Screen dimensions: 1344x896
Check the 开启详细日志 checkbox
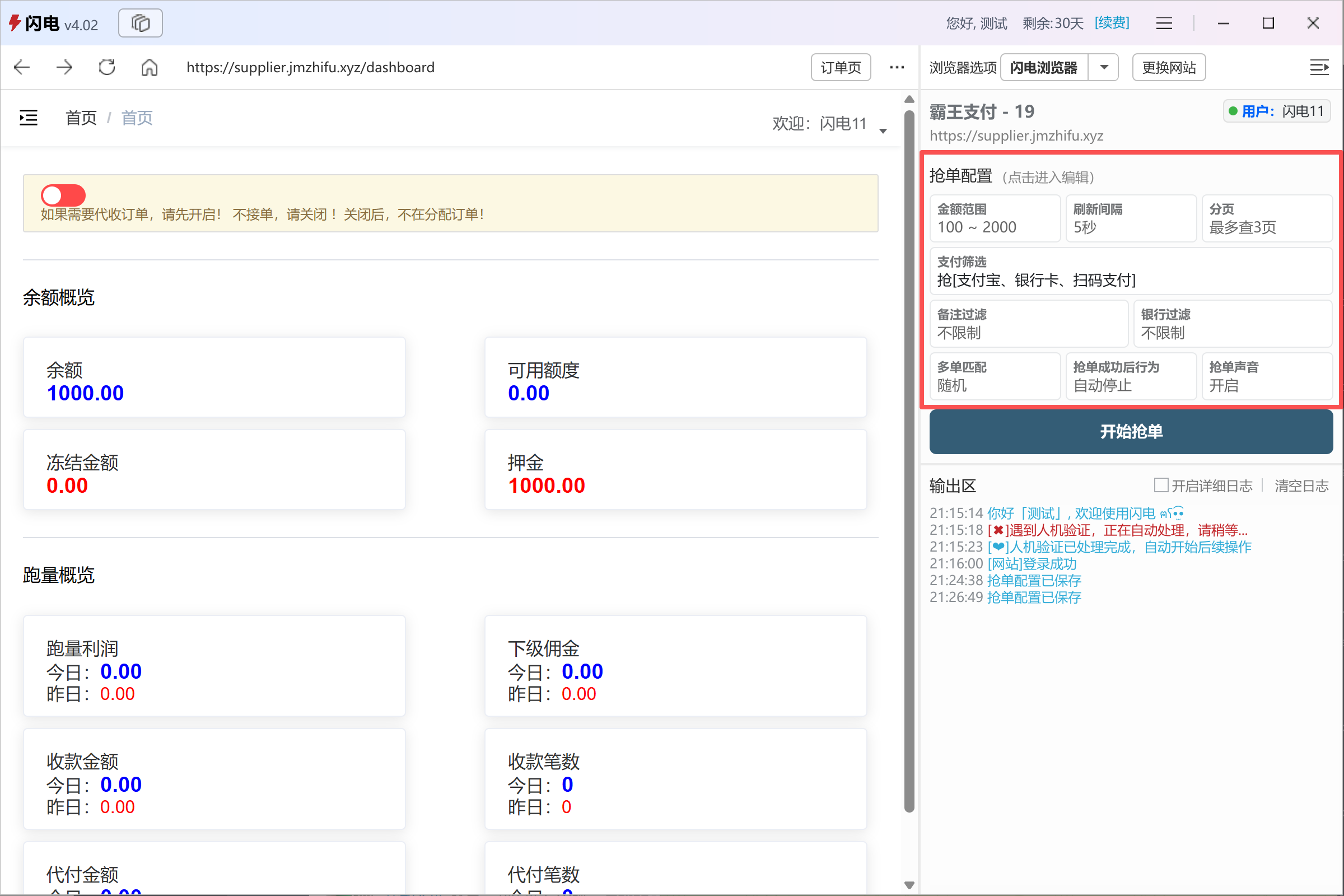tap(1160, 484)
